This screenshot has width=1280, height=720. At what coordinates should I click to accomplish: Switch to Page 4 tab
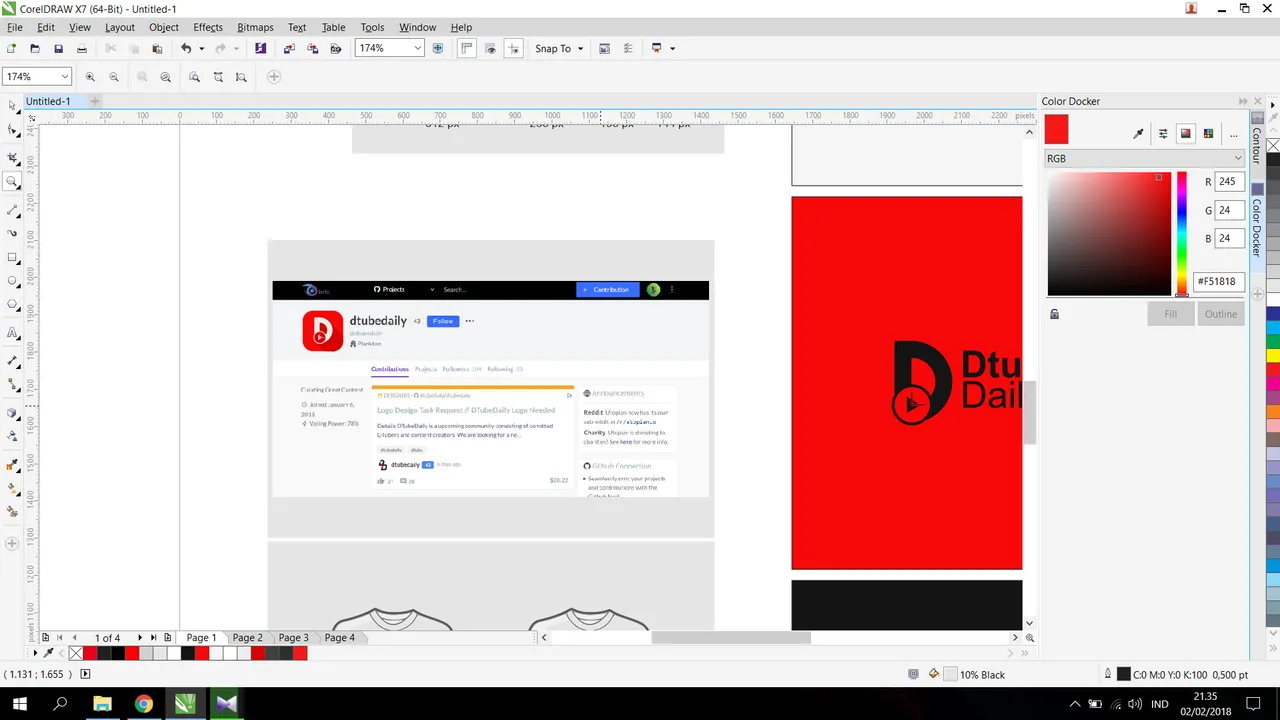339,638
